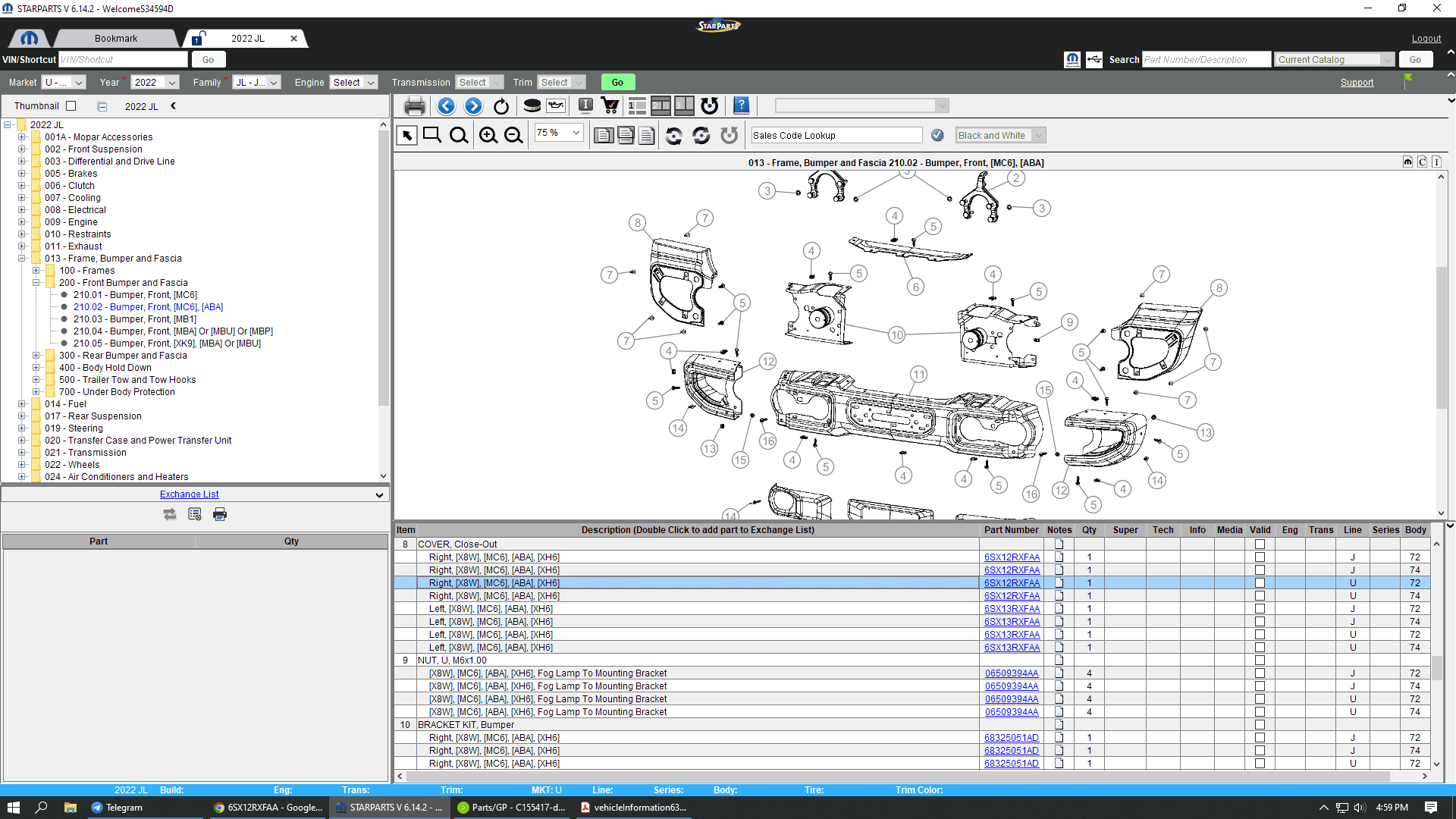Select layout 2 view icon
Image resolution: width=1456 pixels, height=819 pixels.
[661, 106]
